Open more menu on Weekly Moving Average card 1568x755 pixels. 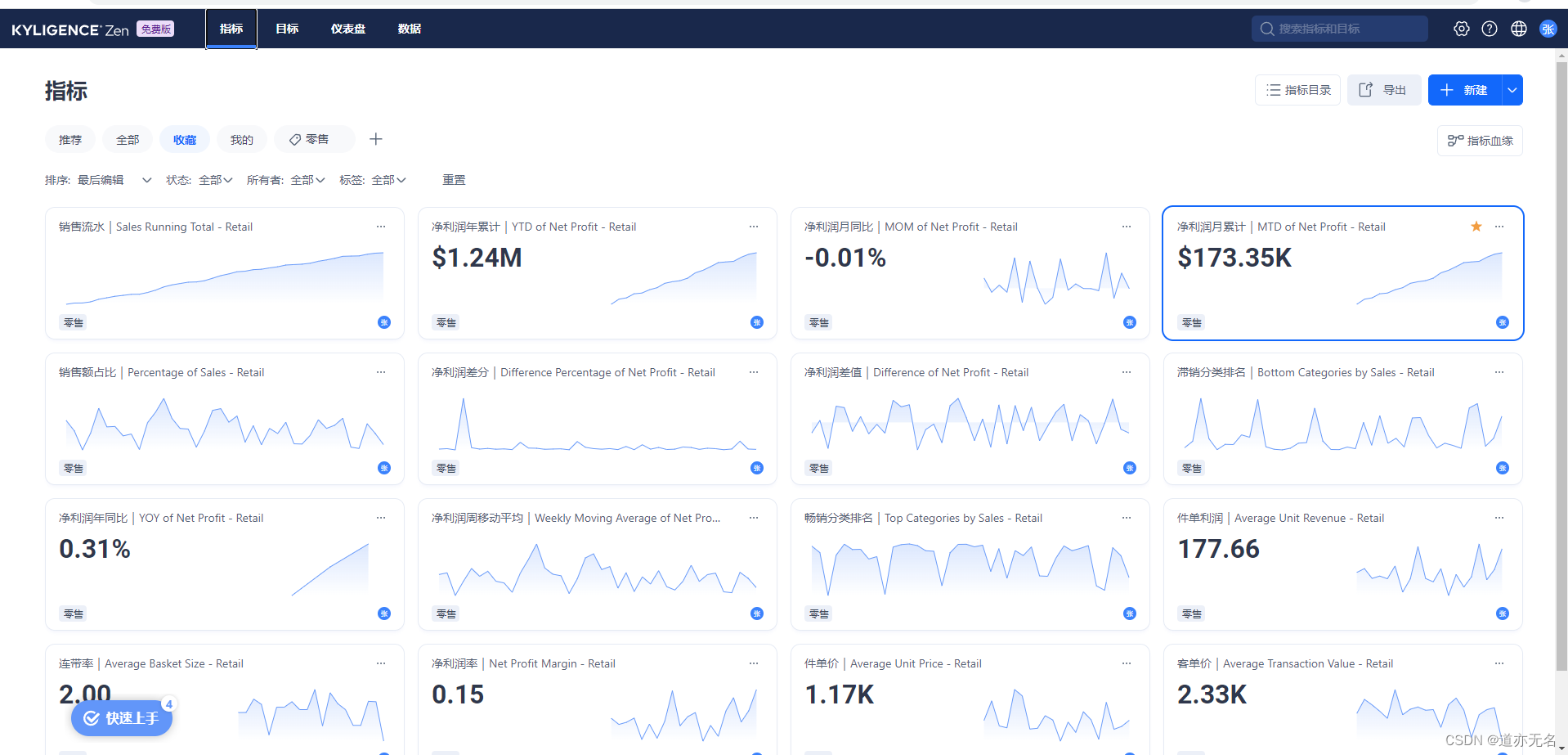pyautogui.click(x=754, y=518)
